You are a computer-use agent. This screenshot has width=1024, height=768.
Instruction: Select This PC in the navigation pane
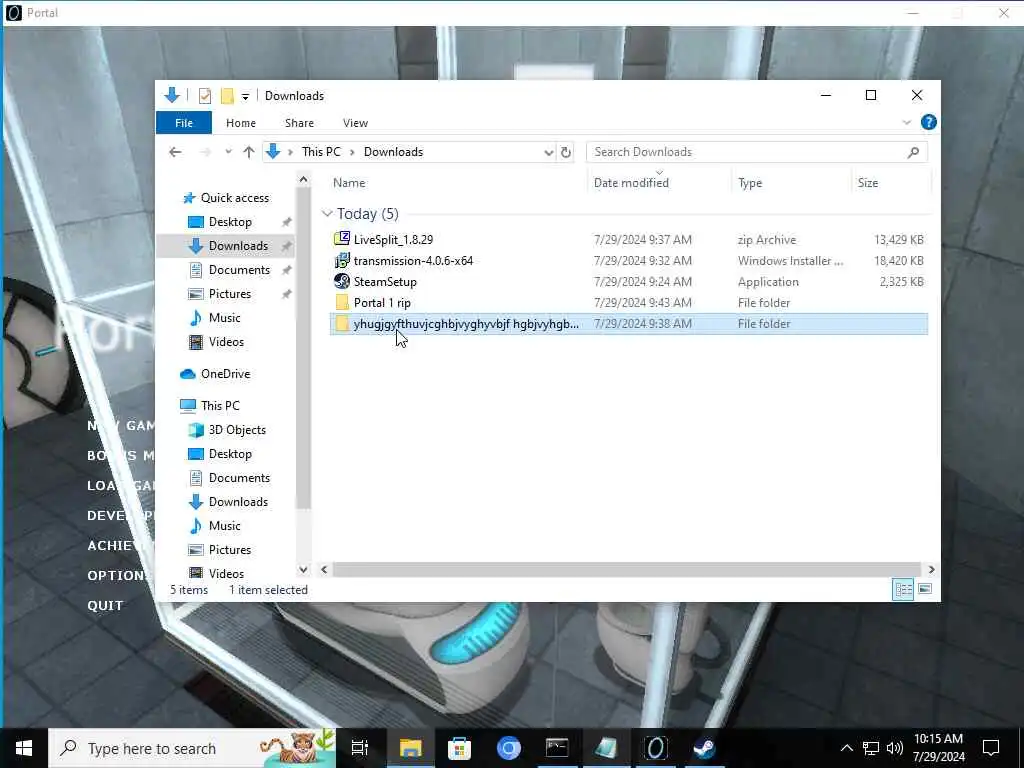[210, 406]
